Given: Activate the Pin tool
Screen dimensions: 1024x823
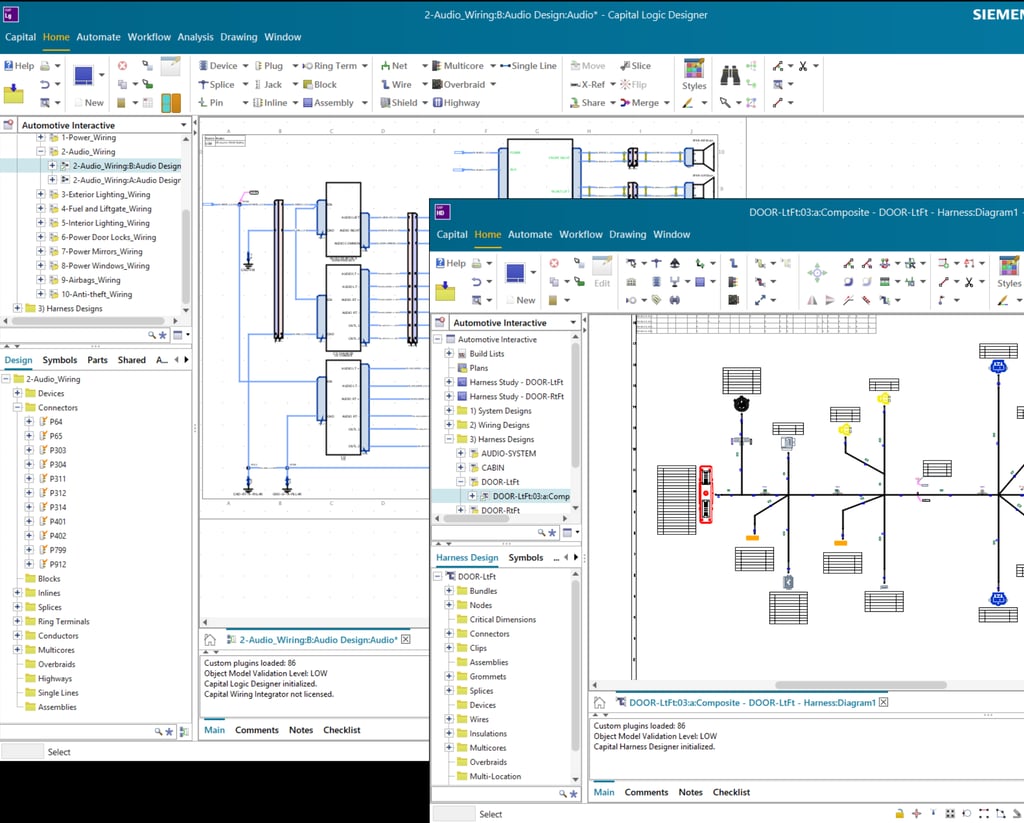Looking at the screenshot, I should pyautogui.click(x=214, y=102).
